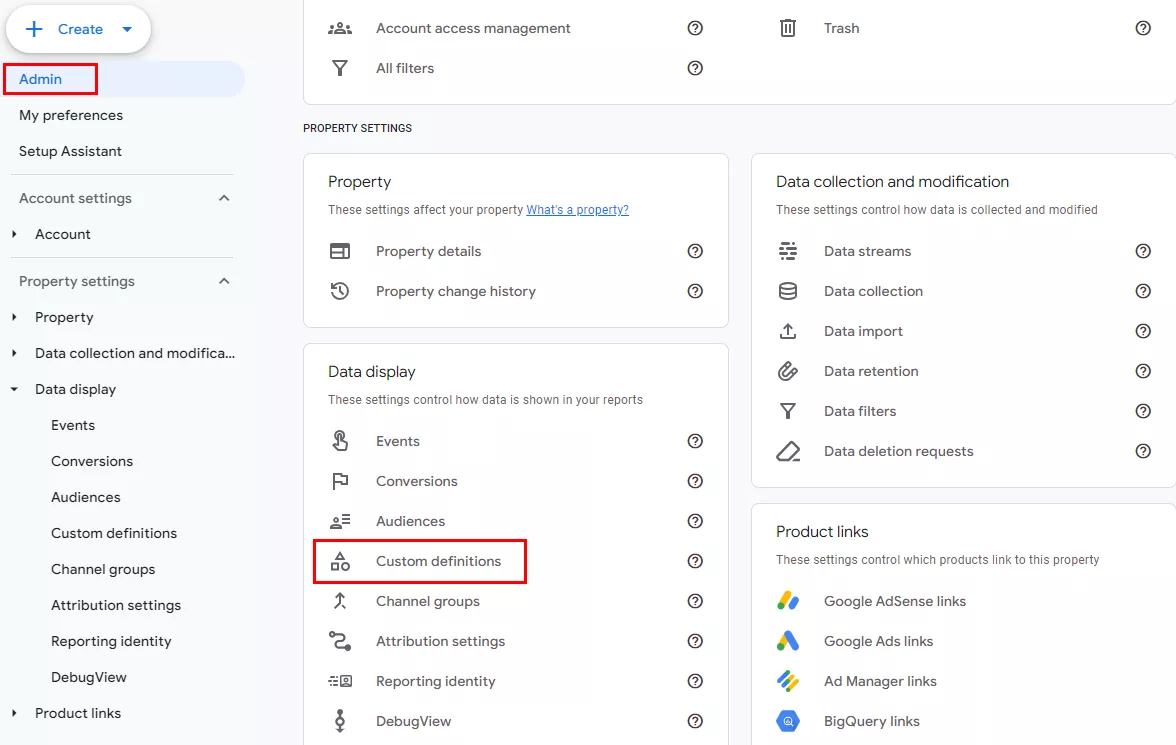Open Custom definitions in Data display card
Screen dimensions: 1176x745
click(x=438, y=561)
